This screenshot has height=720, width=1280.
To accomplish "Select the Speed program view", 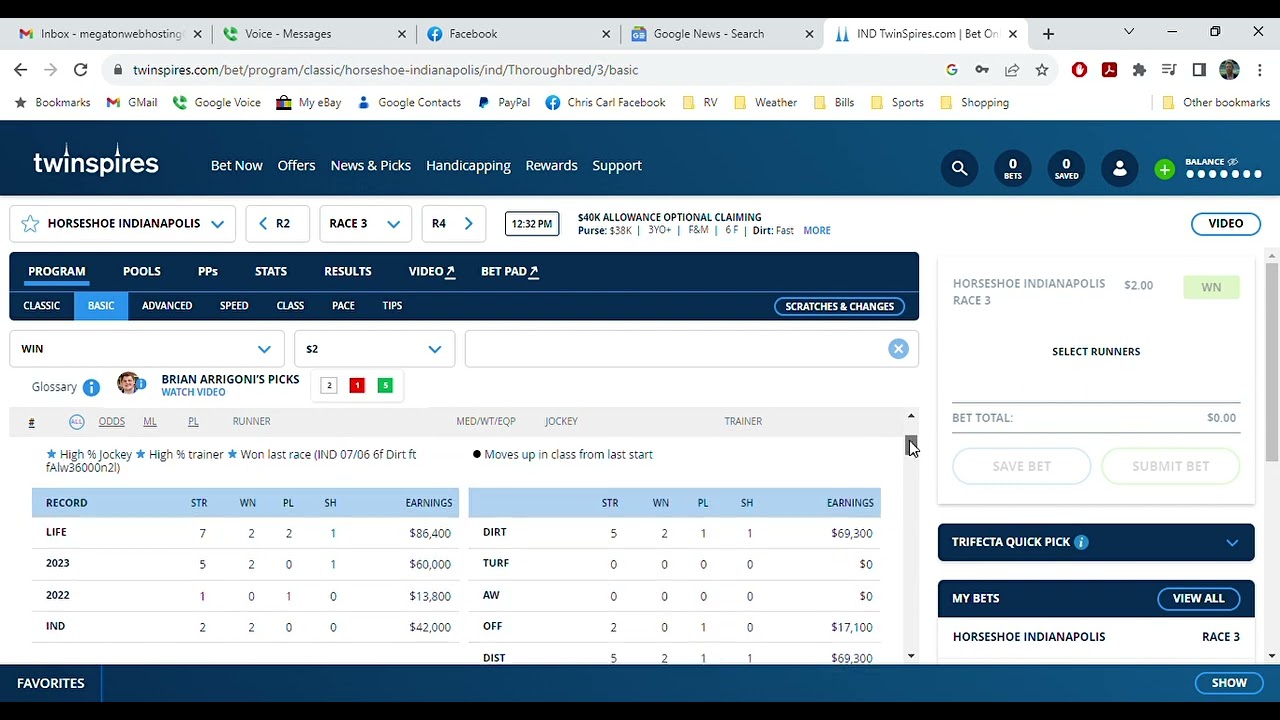I will point(234,306).
